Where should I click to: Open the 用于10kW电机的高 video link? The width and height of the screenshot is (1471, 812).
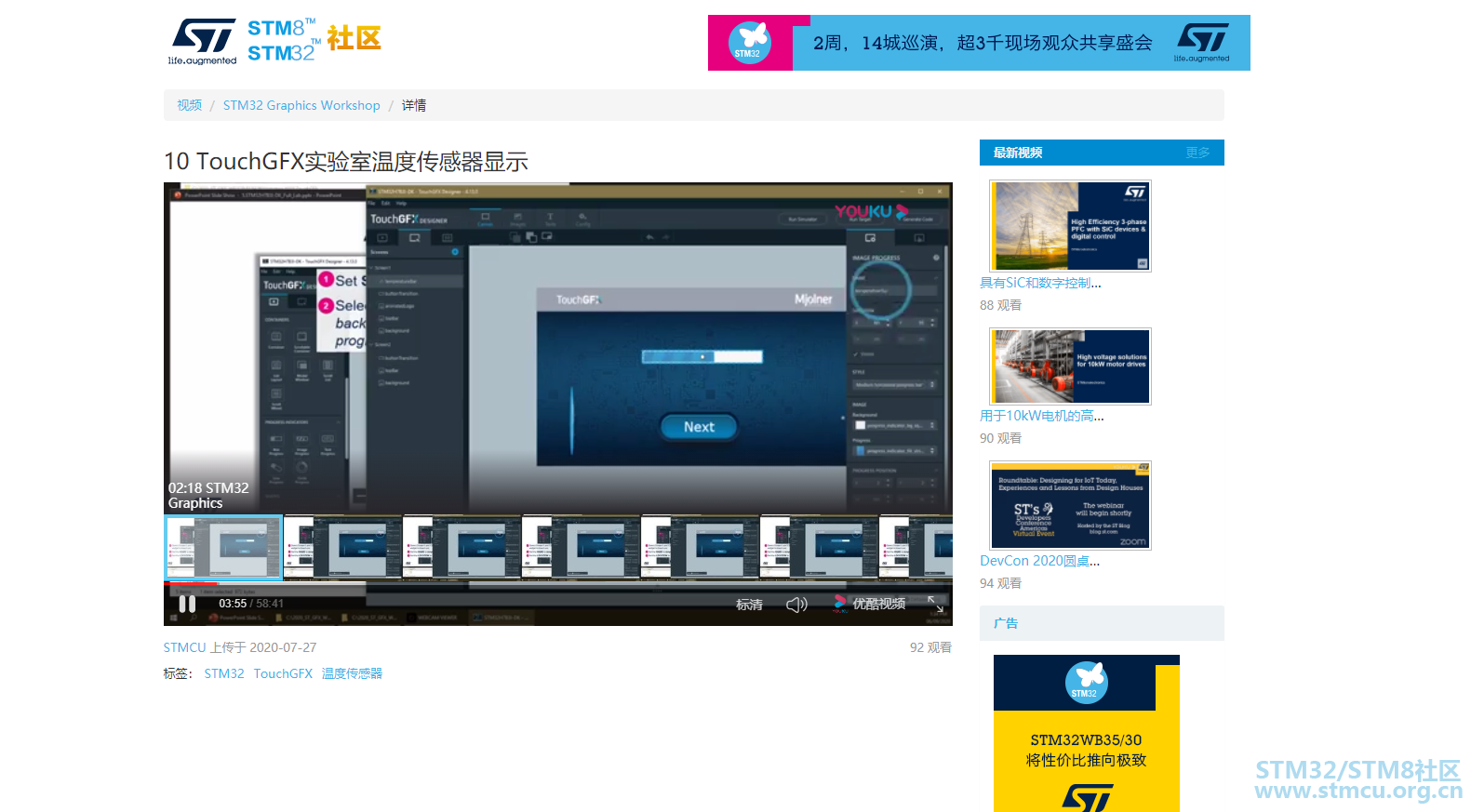point(1042,416)
